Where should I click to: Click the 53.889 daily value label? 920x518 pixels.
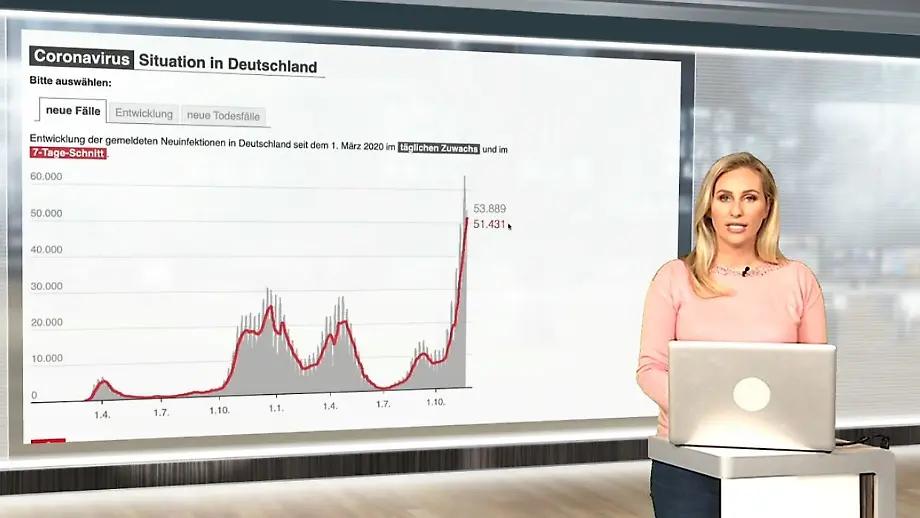pyautogui.click(x=489, y=209)
